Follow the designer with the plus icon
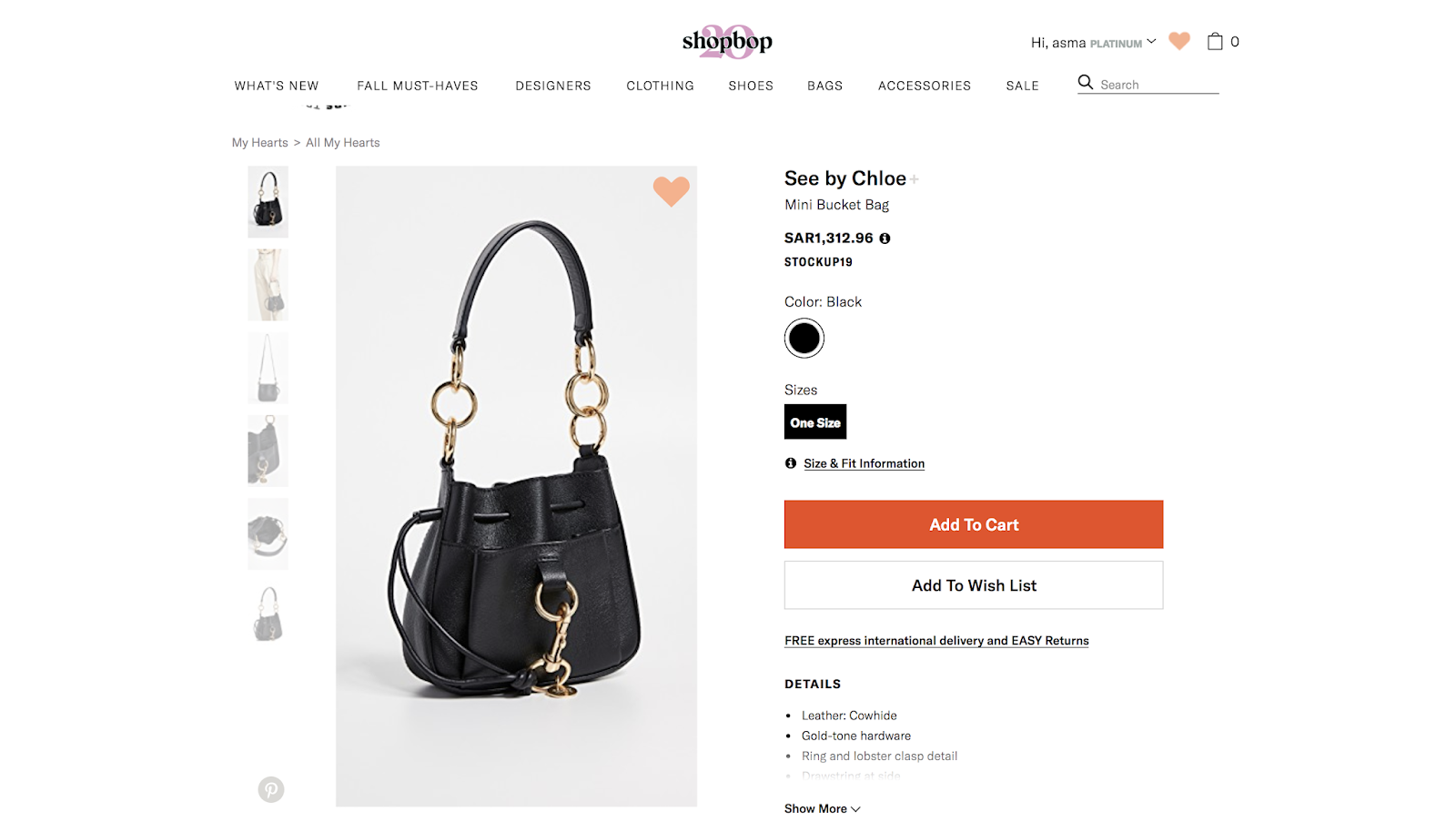Screen dimensions: 1456x822 (x=914, y=179)
